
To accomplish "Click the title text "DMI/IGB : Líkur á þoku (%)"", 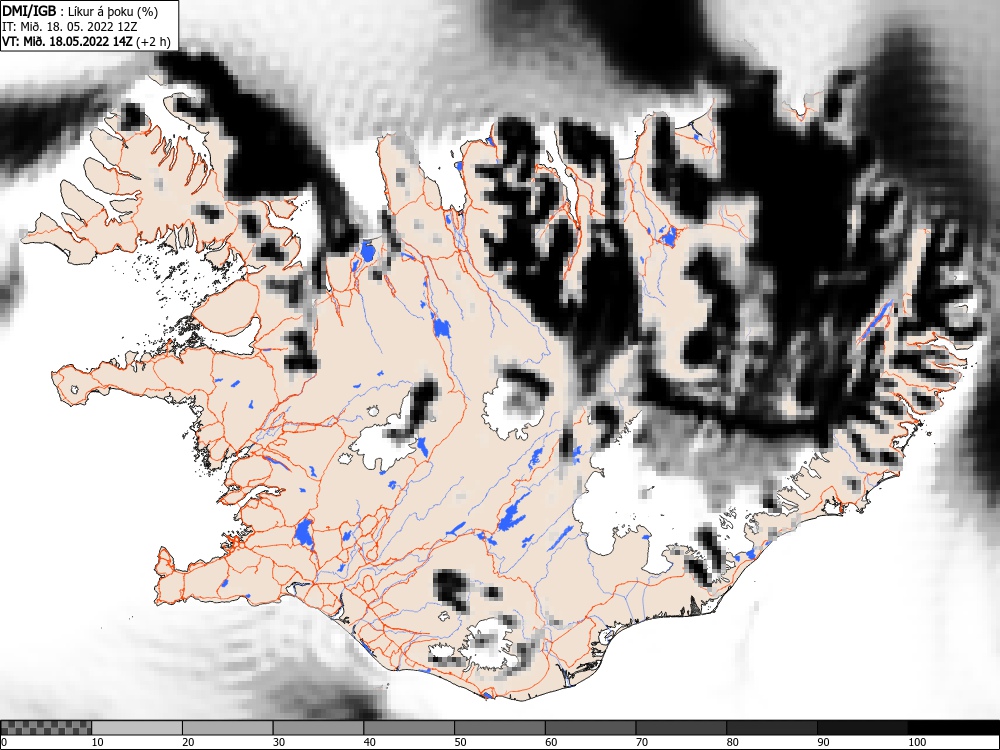I will [x=80, y=11].
